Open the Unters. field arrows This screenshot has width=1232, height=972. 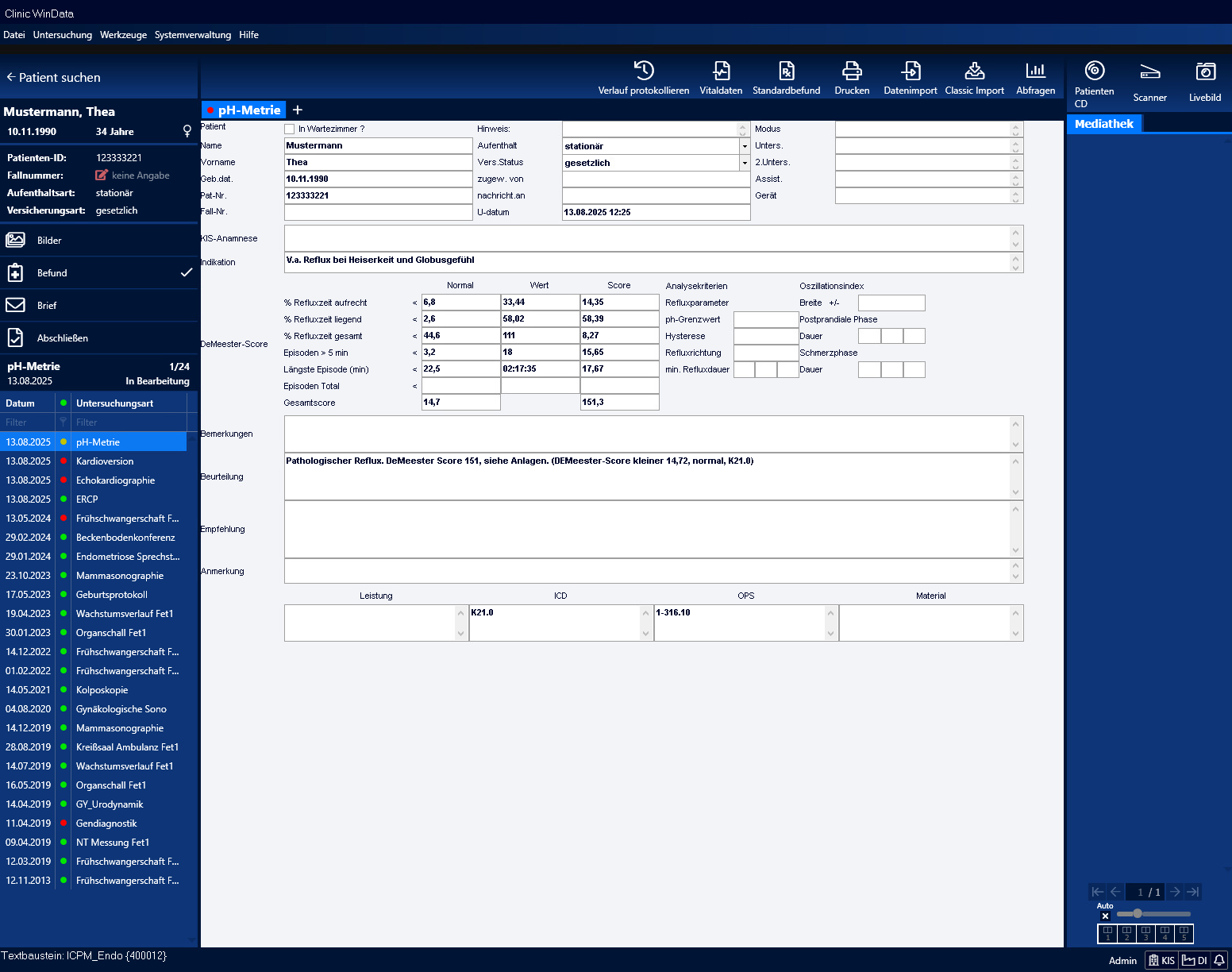click(1015, 146)
